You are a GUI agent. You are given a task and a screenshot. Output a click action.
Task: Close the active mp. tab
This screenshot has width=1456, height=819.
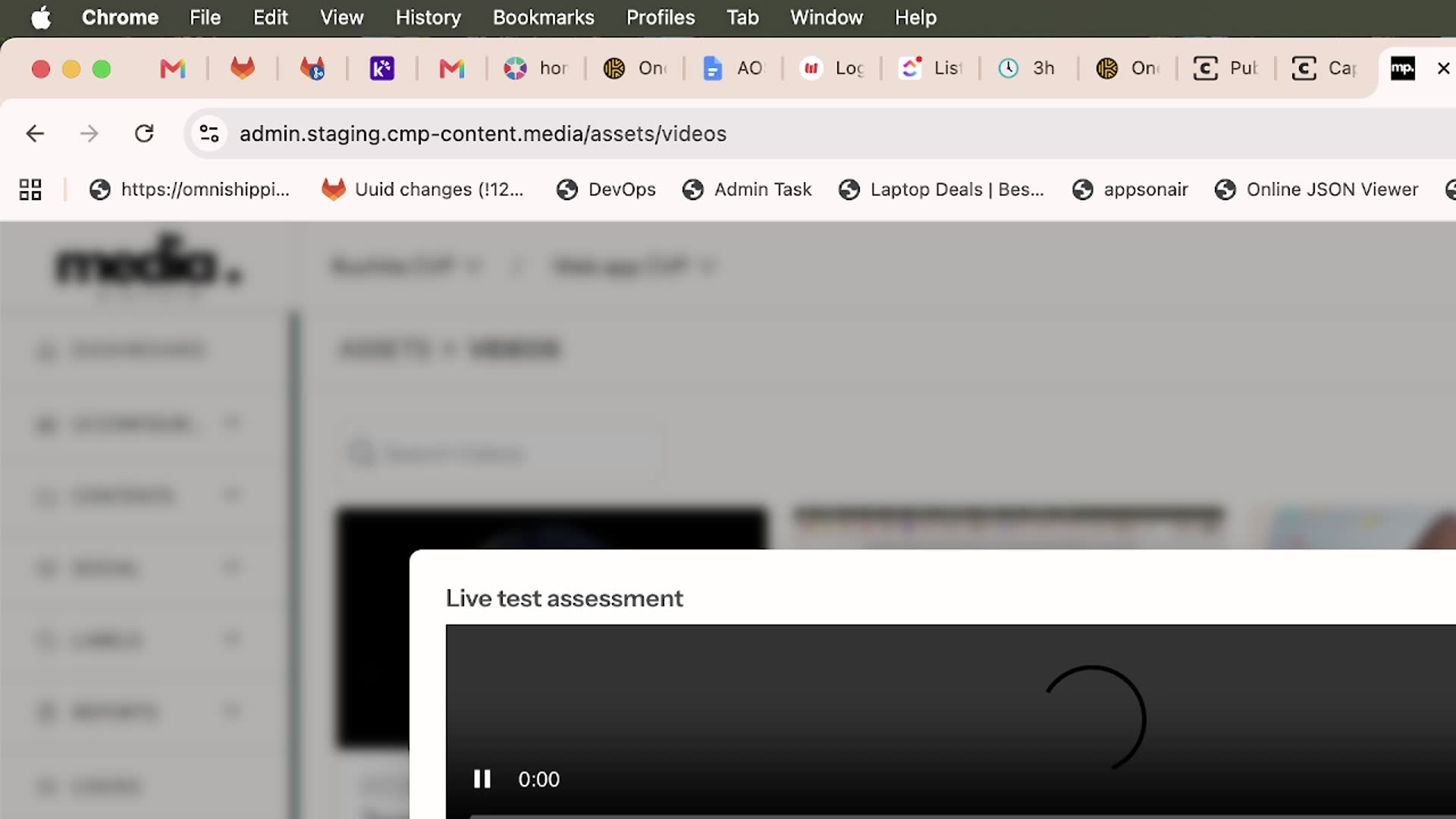click(x=1444, y=69)
